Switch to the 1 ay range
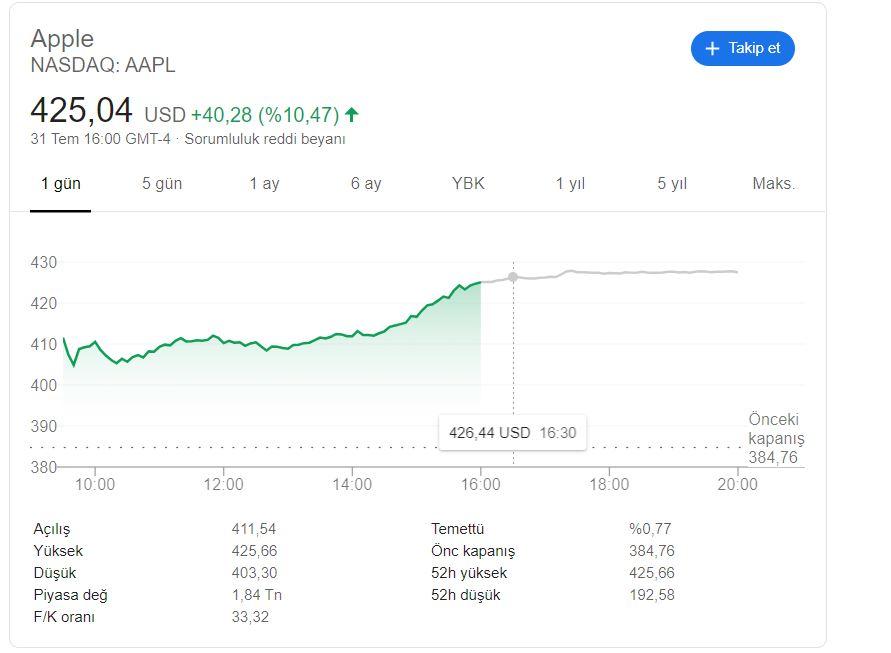The image size is (891, 653). pos(264,184)
